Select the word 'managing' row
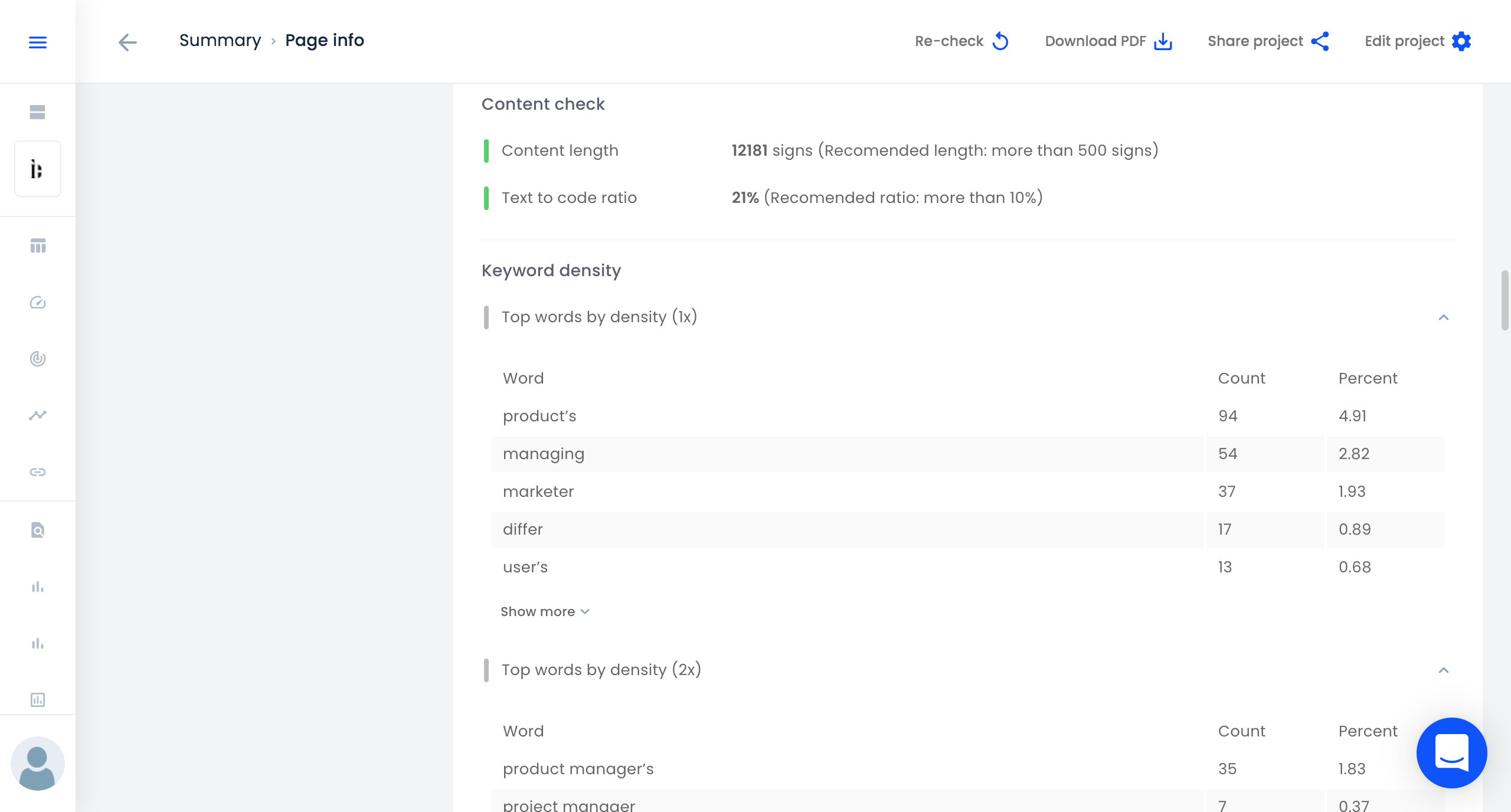This screenshot has height=812, width=1511. coord(968,454)
